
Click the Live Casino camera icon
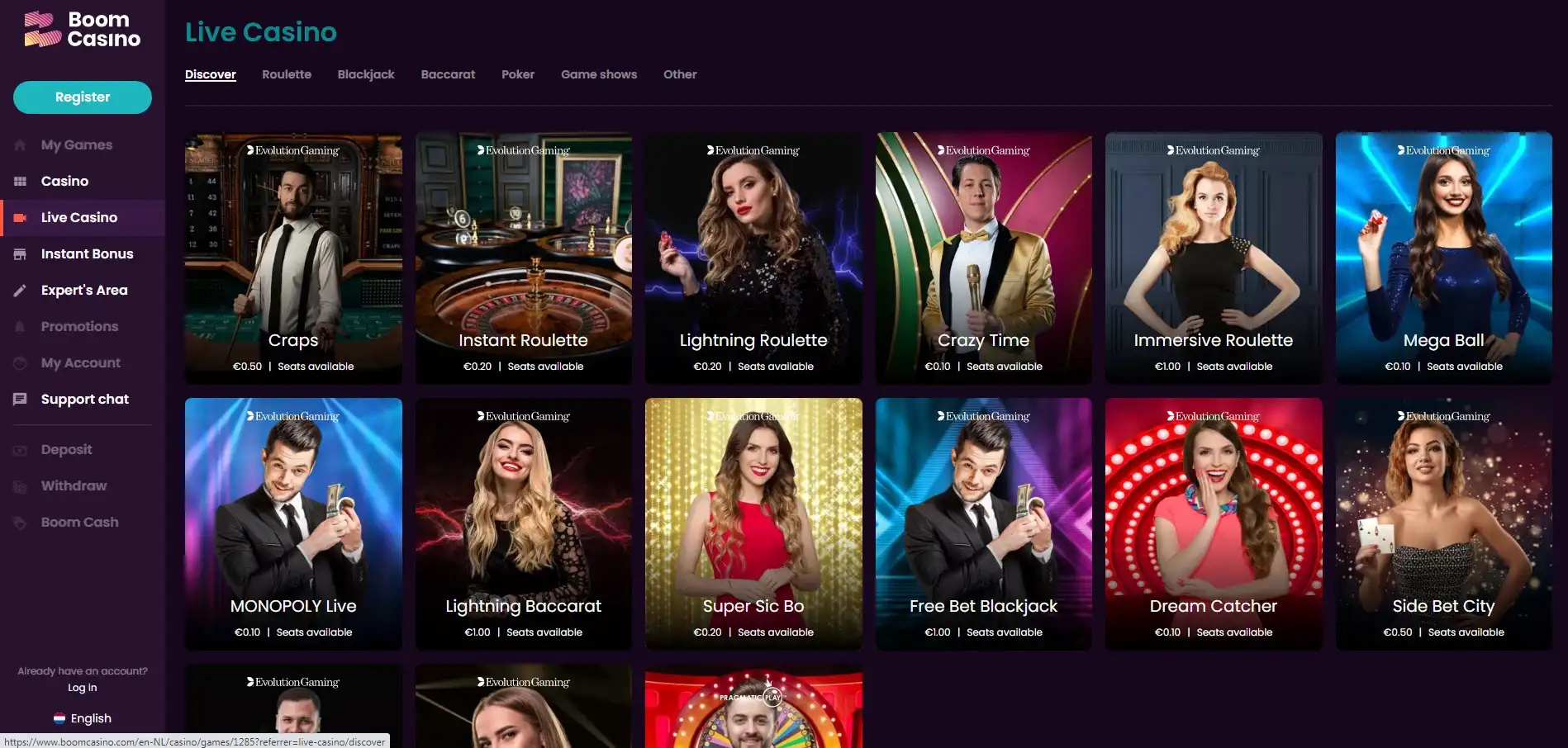[x=20, y=218]
